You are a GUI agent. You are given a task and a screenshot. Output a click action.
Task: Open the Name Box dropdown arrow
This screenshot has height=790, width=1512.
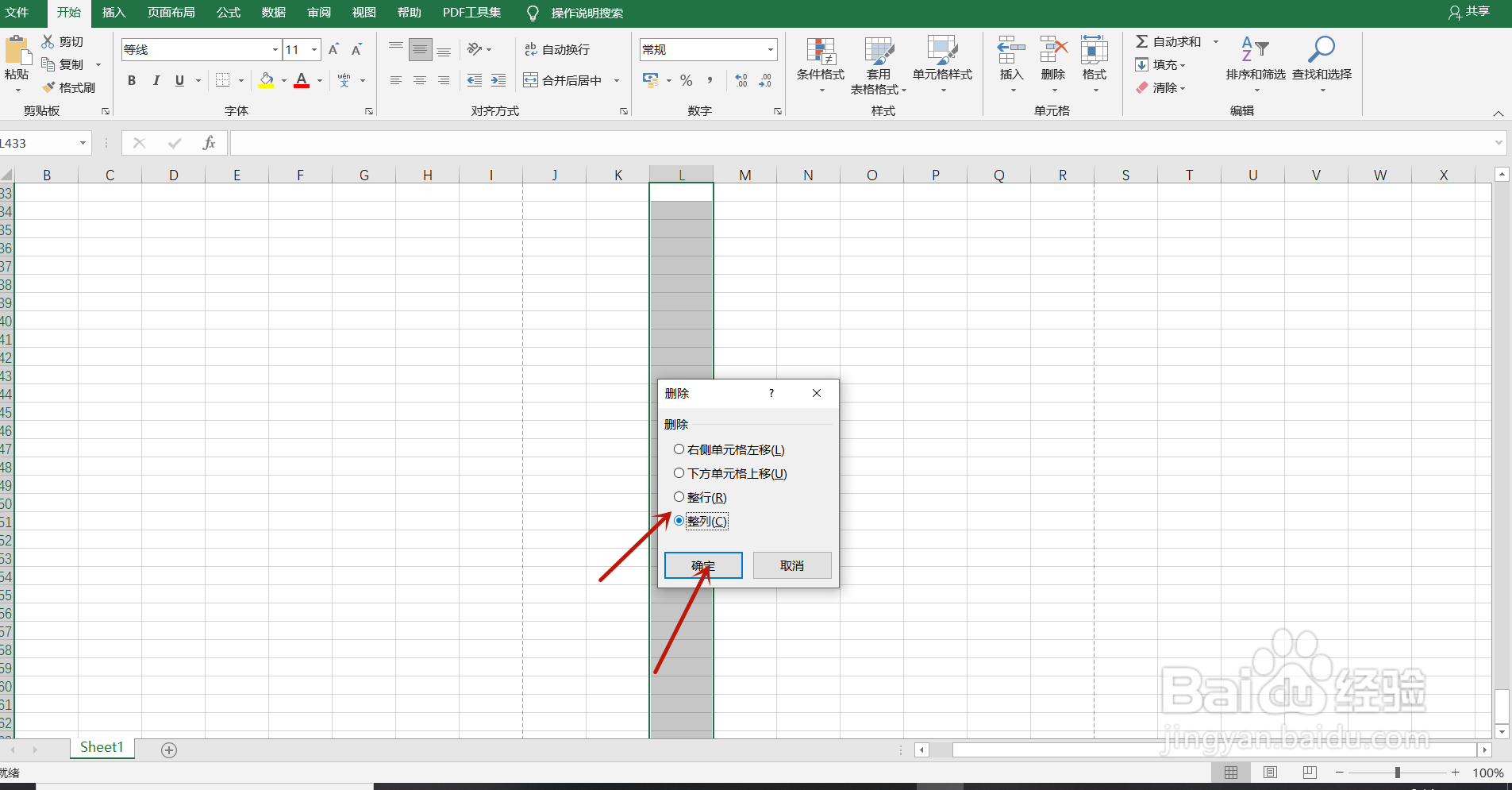click(83, 143)
